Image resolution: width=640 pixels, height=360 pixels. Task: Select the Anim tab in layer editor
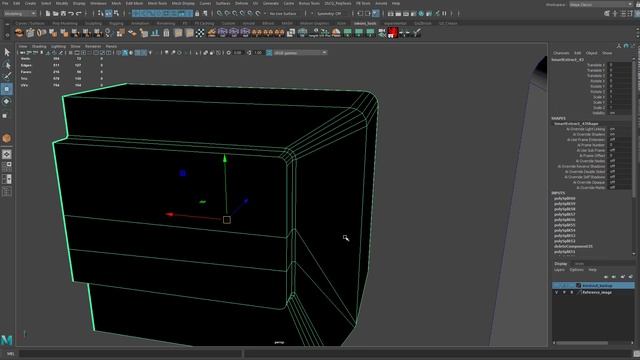(x=579, y=264)
